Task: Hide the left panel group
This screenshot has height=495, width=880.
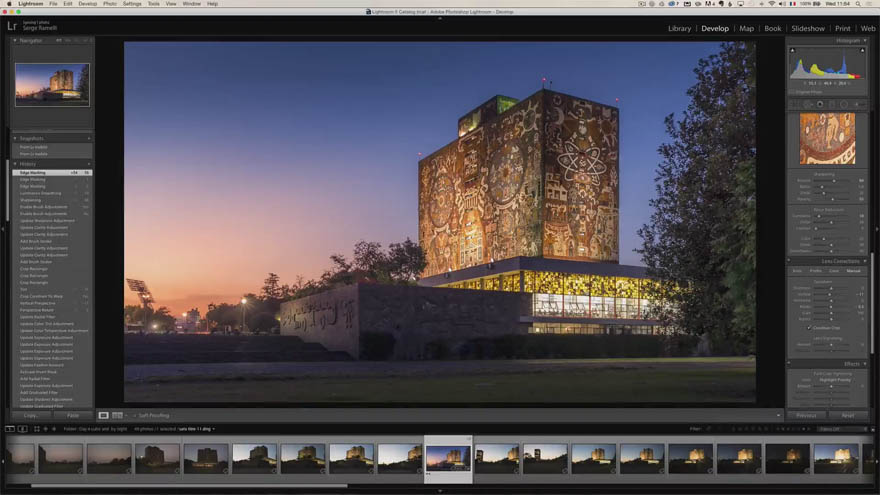Action: (2, 229)
